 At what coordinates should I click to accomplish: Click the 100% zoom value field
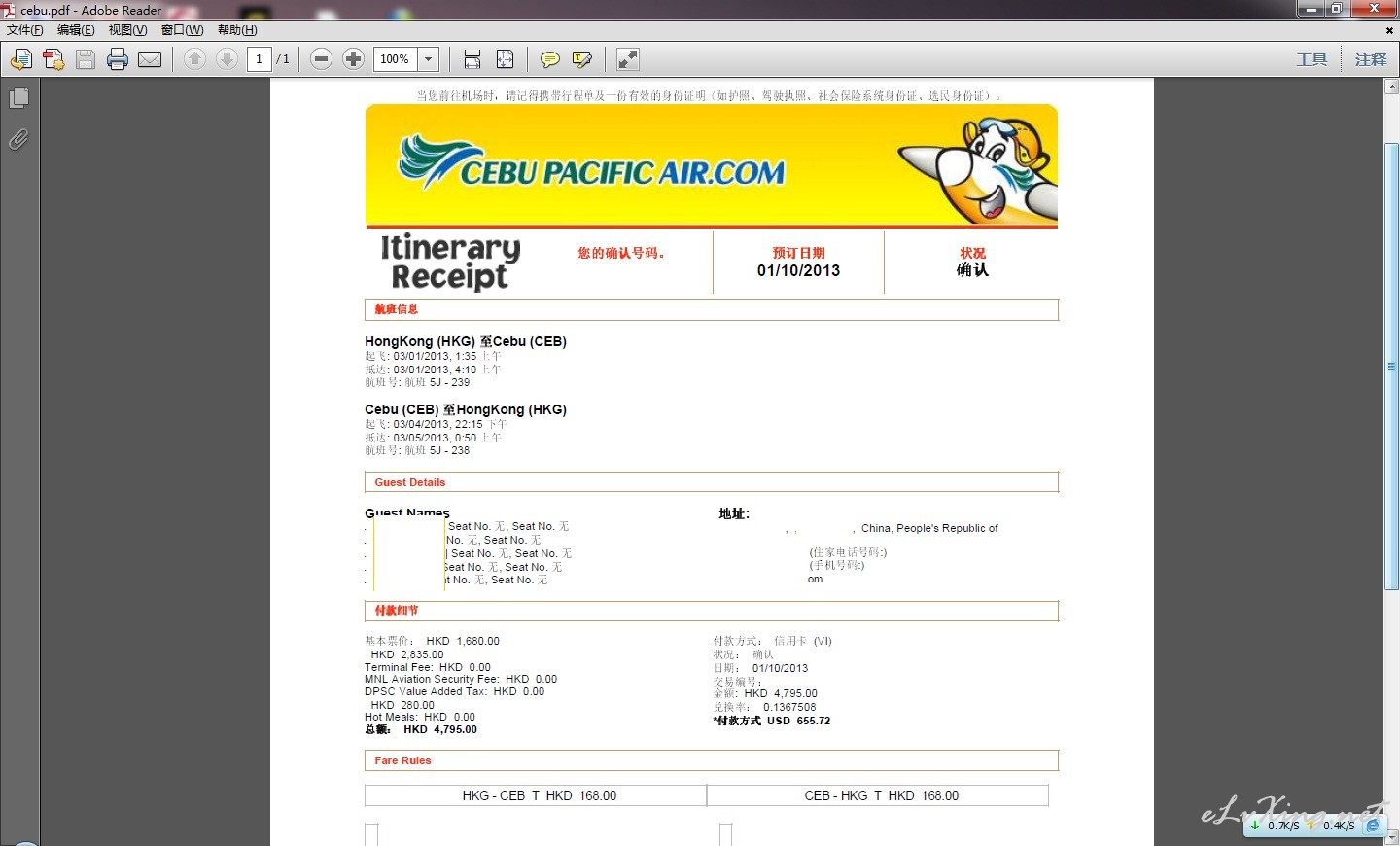[x=396, y=59]
